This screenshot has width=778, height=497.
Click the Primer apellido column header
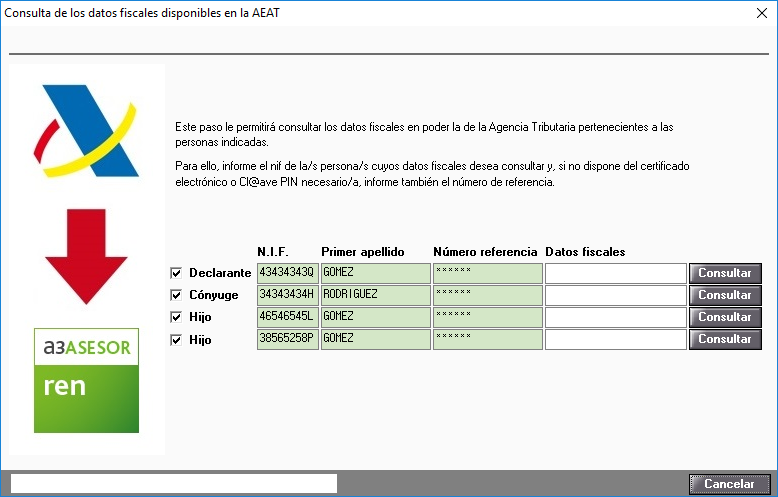click(x=363, y=251)
